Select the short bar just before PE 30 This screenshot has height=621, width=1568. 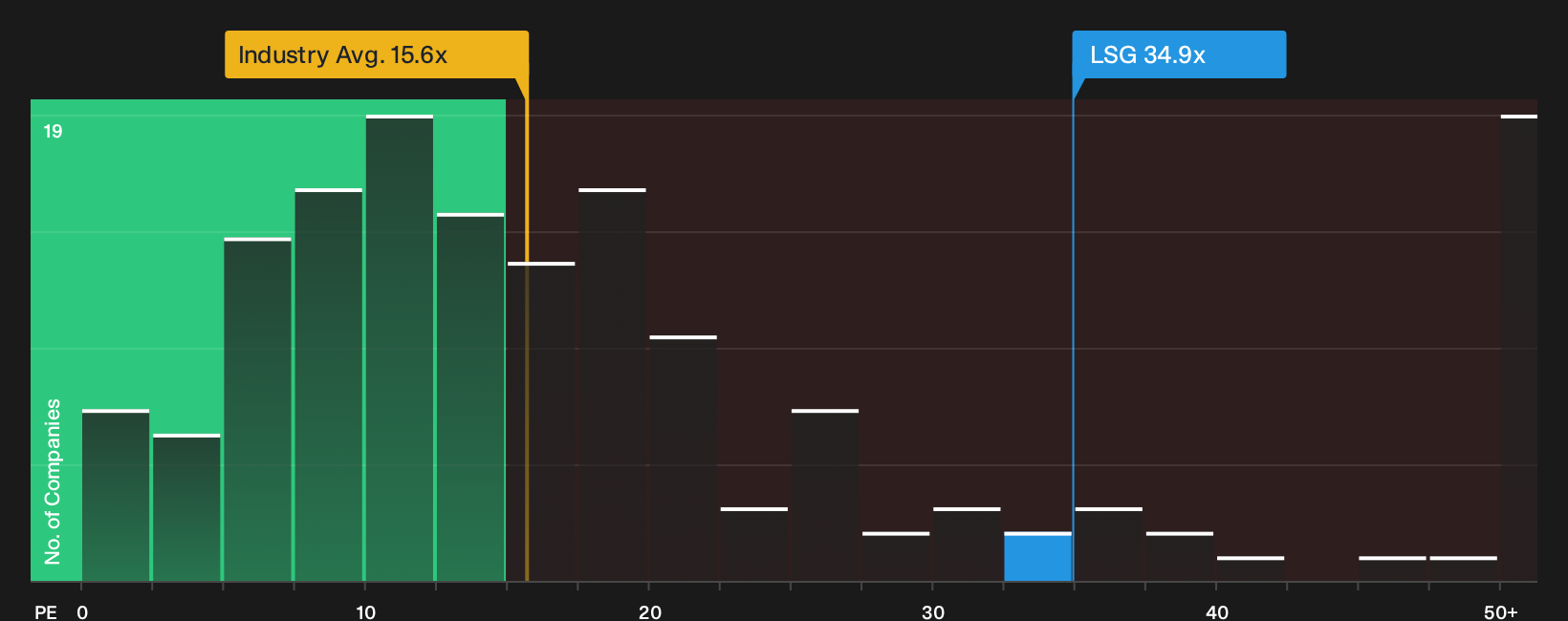pyautogui.click(x=896, y=557)
